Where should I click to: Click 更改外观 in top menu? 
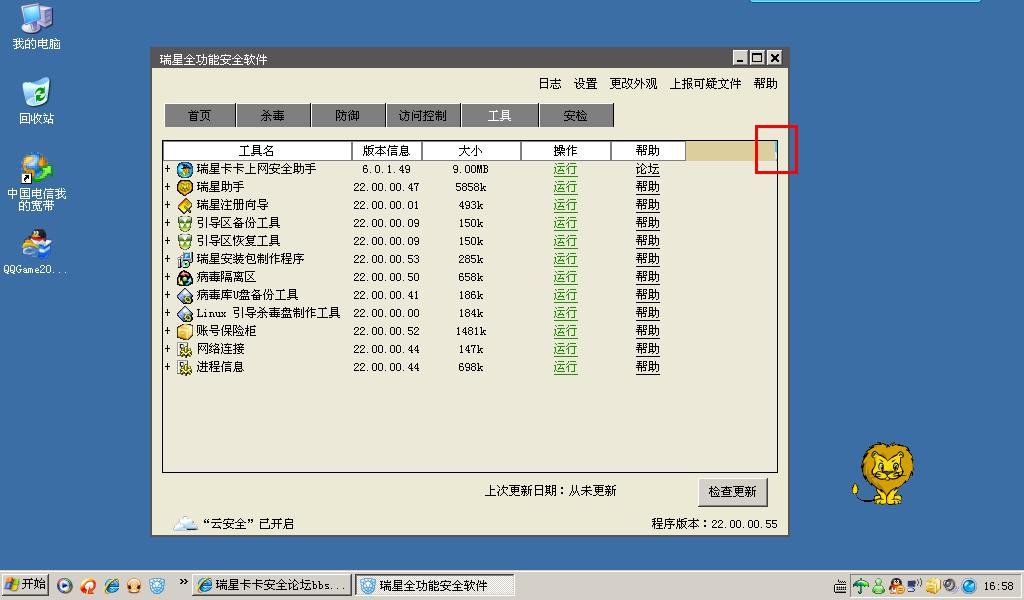tap(633, 84)
